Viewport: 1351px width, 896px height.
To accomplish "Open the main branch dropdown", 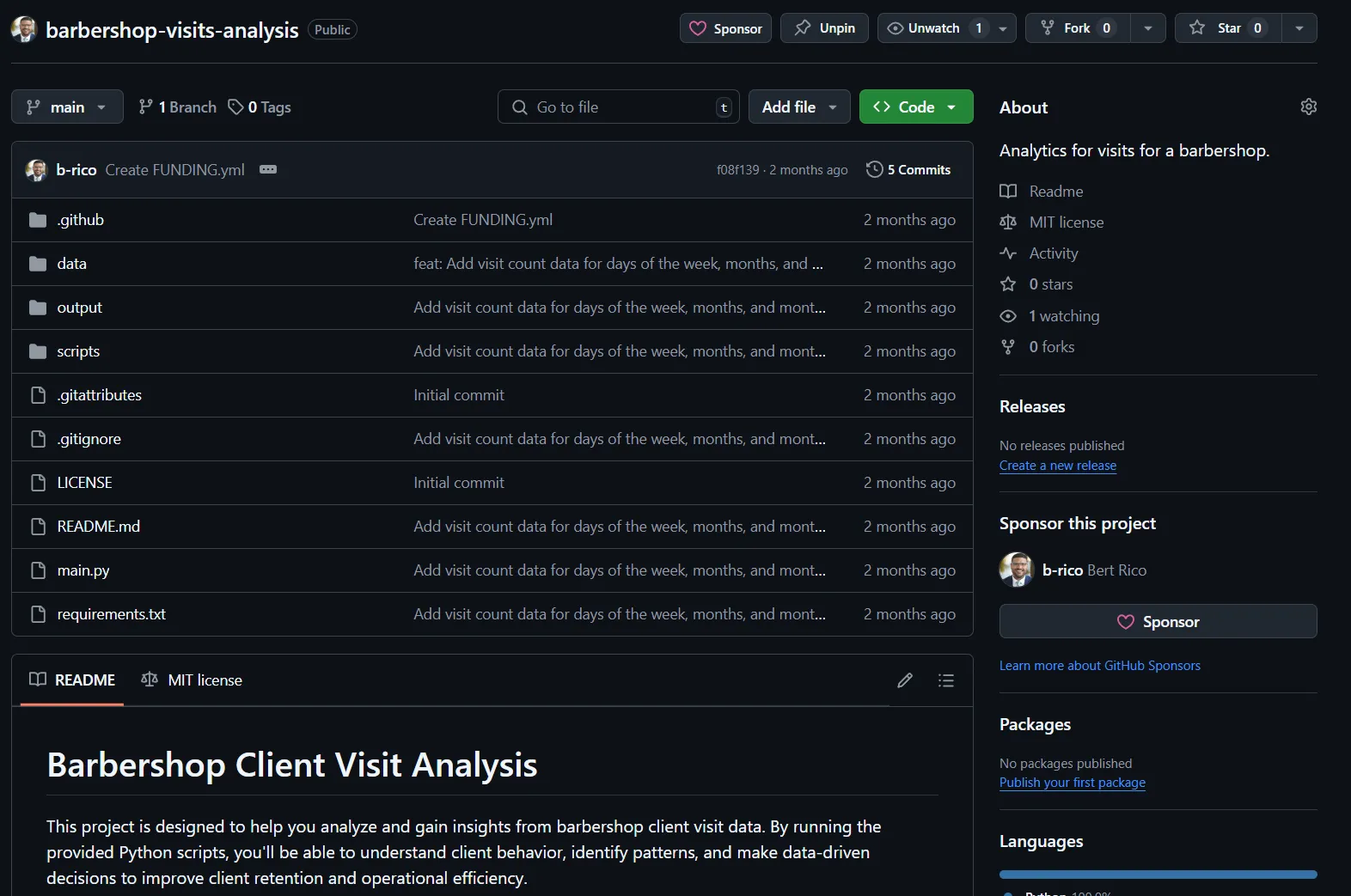I will tap(67, 107).
